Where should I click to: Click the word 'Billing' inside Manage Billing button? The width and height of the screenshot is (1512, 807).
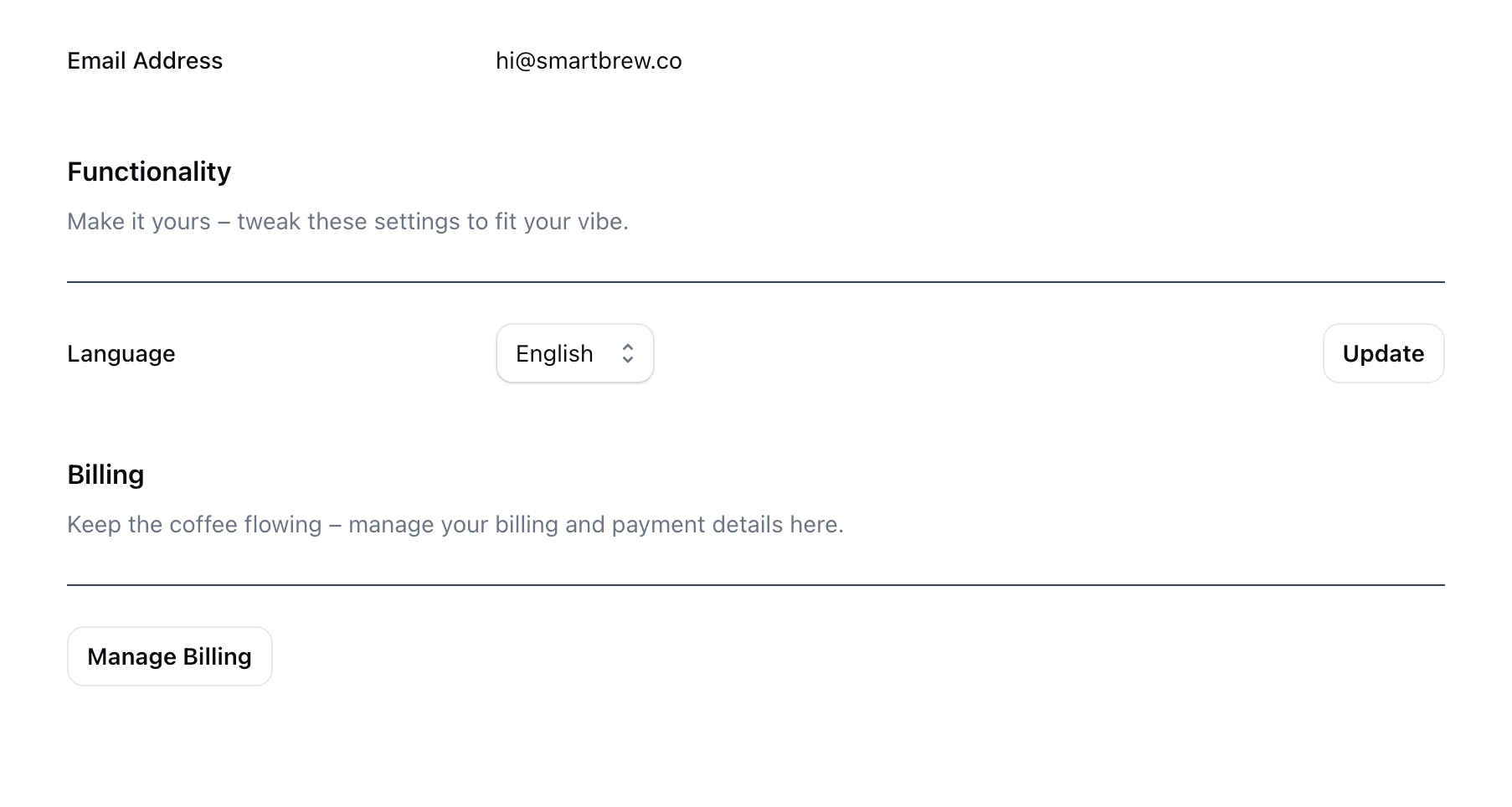(x=217, y=656)
